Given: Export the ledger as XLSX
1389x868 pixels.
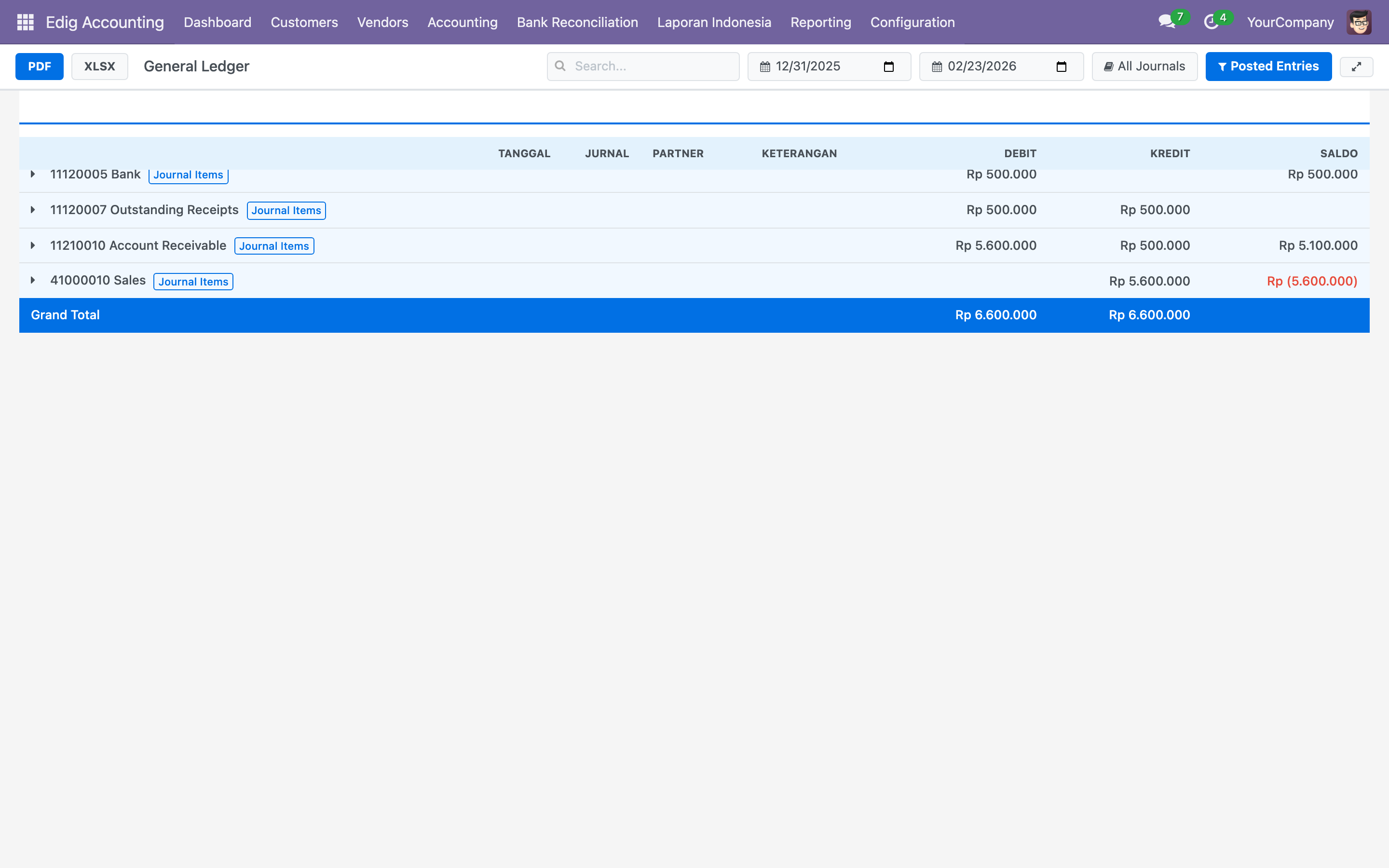Looking at the screenshot, I should click(99, 67).
